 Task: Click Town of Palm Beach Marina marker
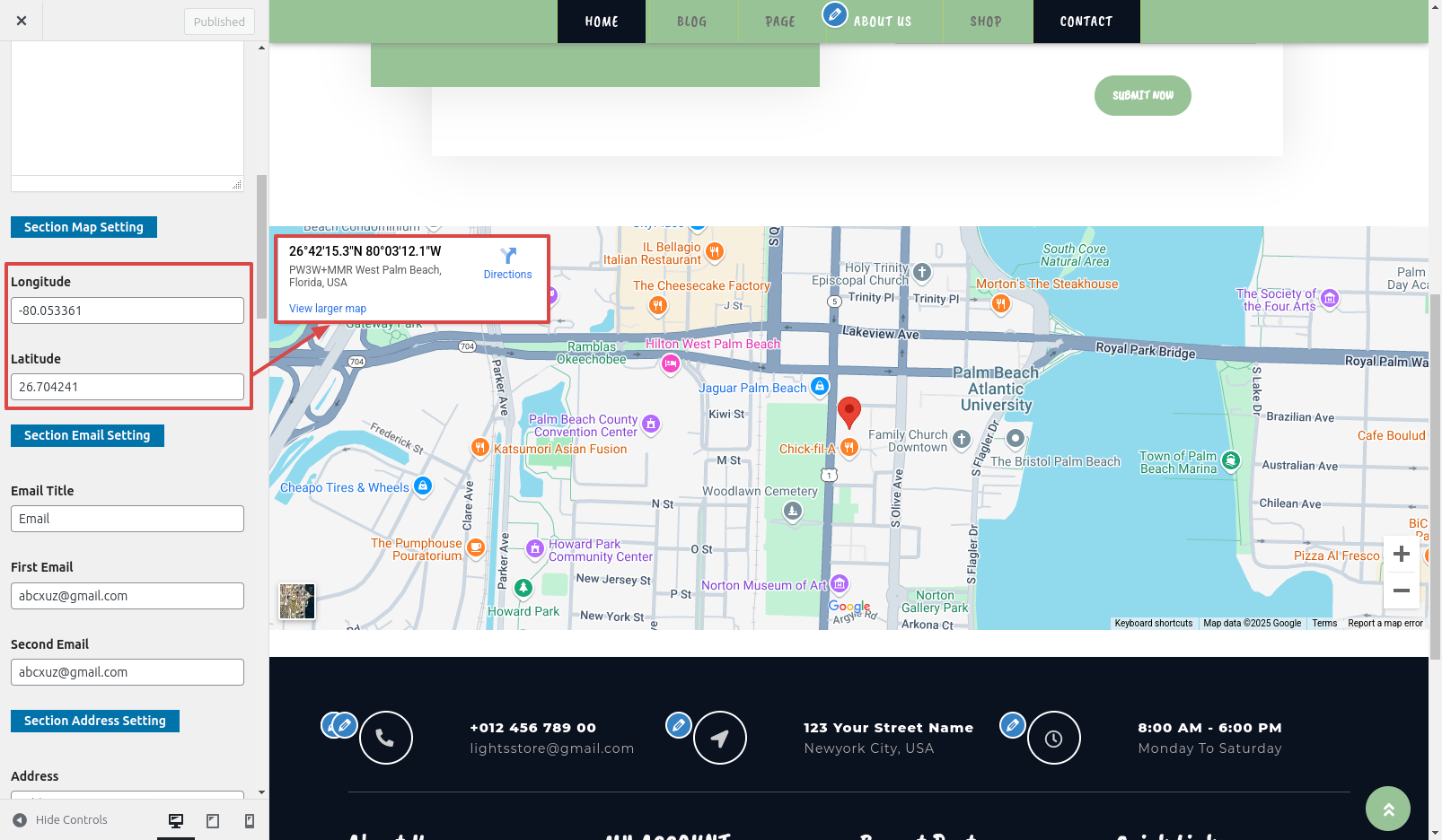[1231, 460]
